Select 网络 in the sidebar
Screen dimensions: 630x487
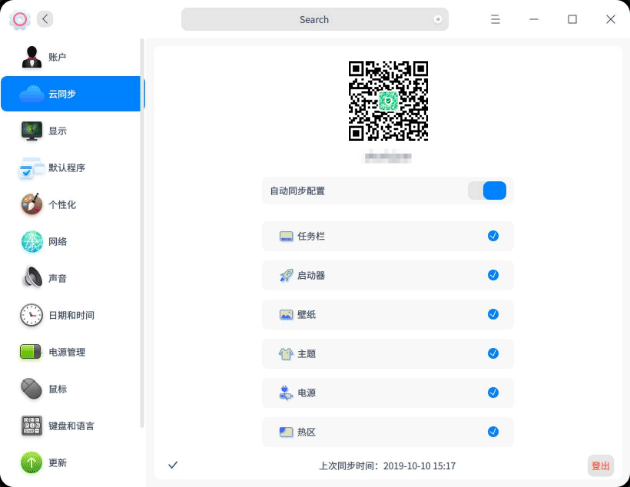71,241
